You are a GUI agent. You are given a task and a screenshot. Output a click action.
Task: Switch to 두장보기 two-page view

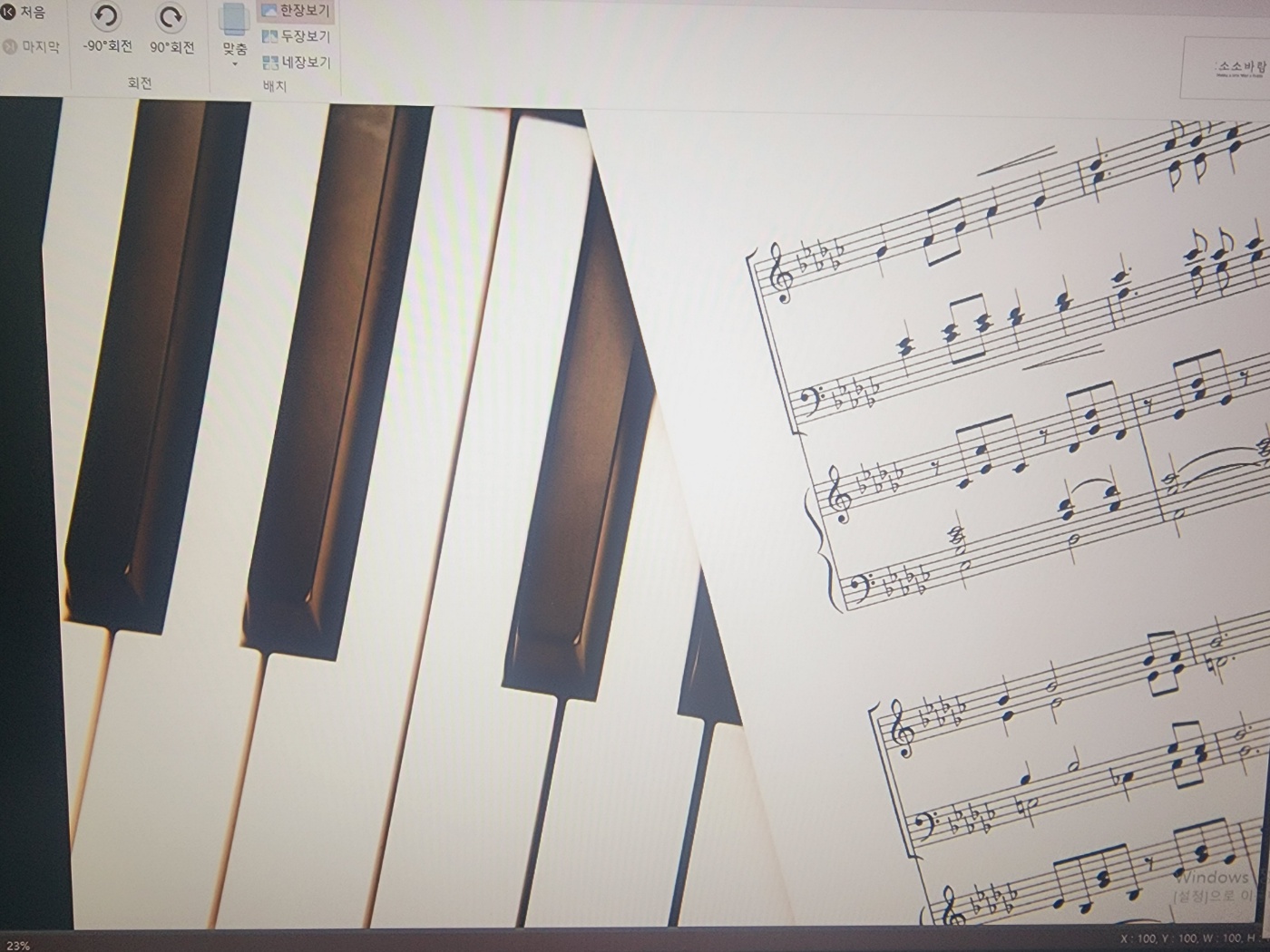point(297,36)
